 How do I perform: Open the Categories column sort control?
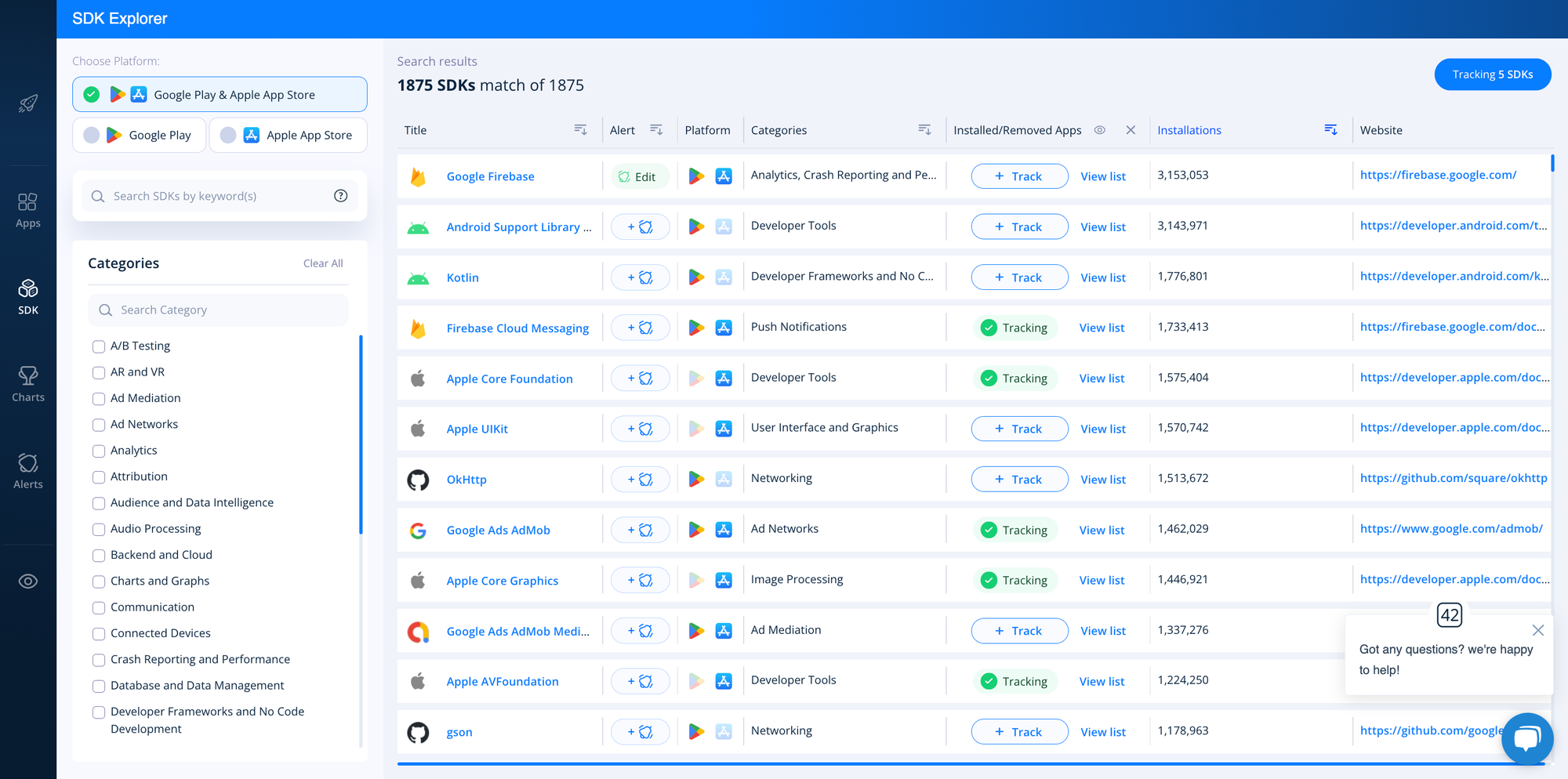(x=924, y=129)
